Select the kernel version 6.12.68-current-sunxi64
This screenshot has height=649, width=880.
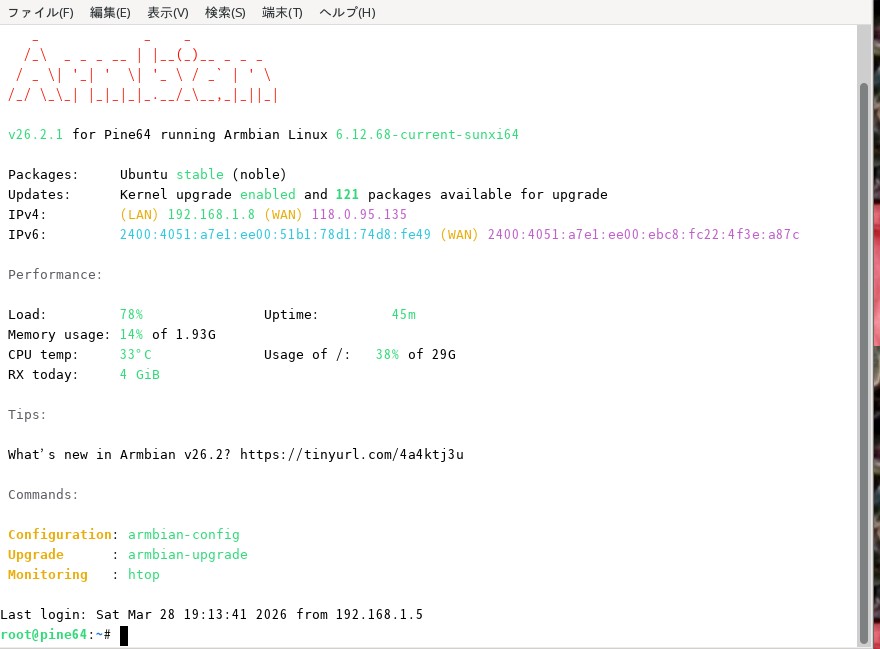click(428, 134)
